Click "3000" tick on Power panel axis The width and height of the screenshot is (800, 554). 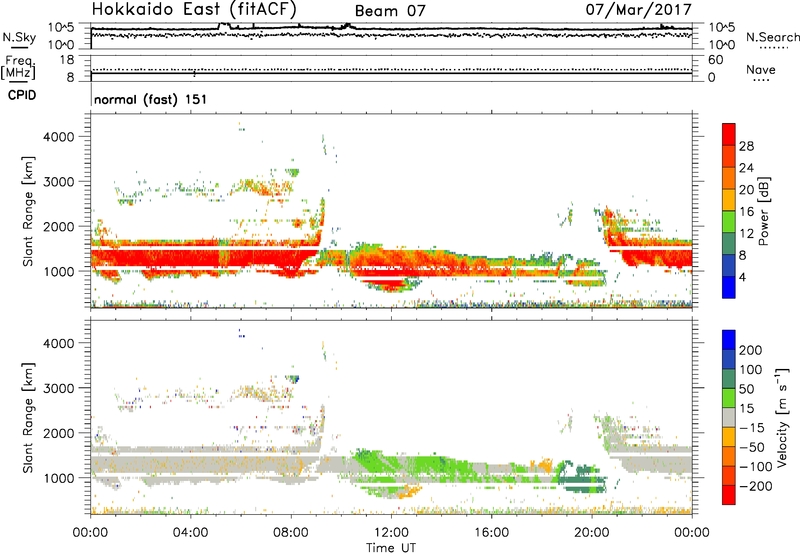[x=59, y=182]
